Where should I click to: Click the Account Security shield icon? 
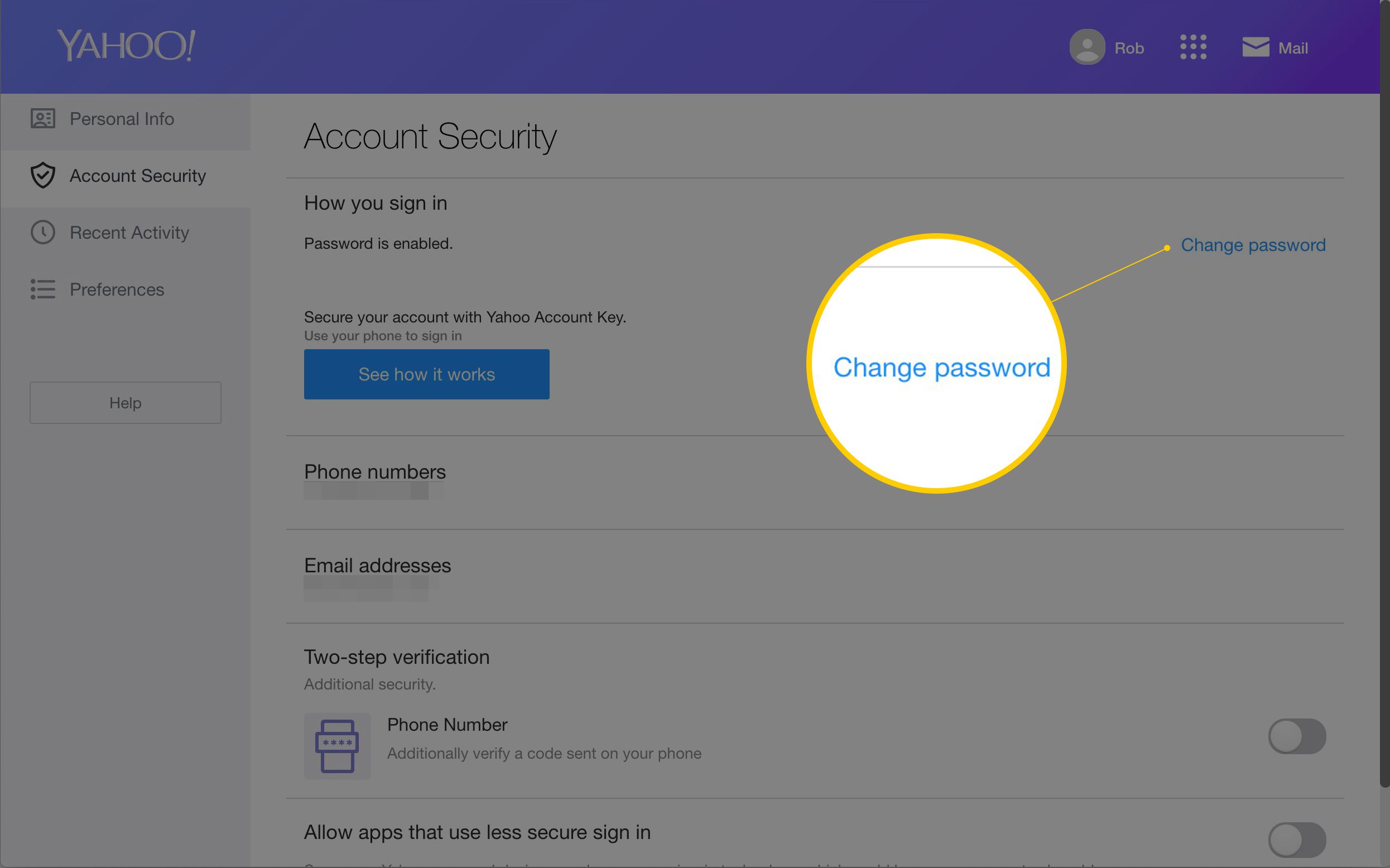(42, 175)
